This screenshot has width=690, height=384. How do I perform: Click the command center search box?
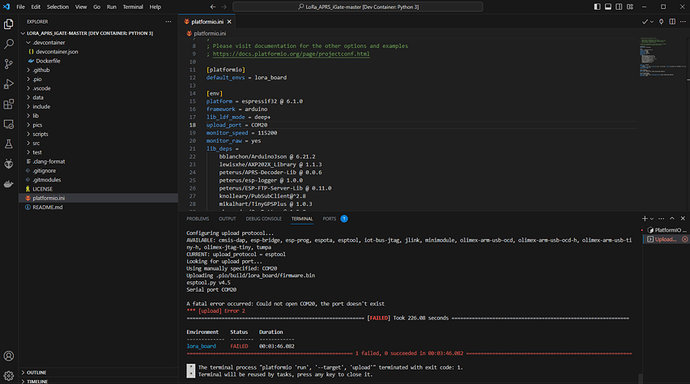pyautogui.click(x=357, y=7)
